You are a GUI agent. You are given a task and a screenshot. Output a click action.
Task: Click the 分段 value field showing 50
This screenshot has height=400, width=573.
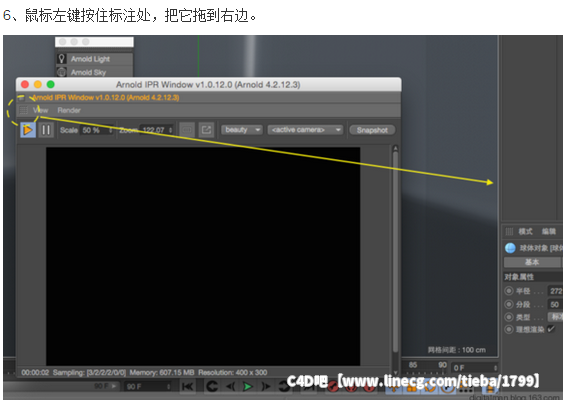pyautogui.click(x=555, y=304)
